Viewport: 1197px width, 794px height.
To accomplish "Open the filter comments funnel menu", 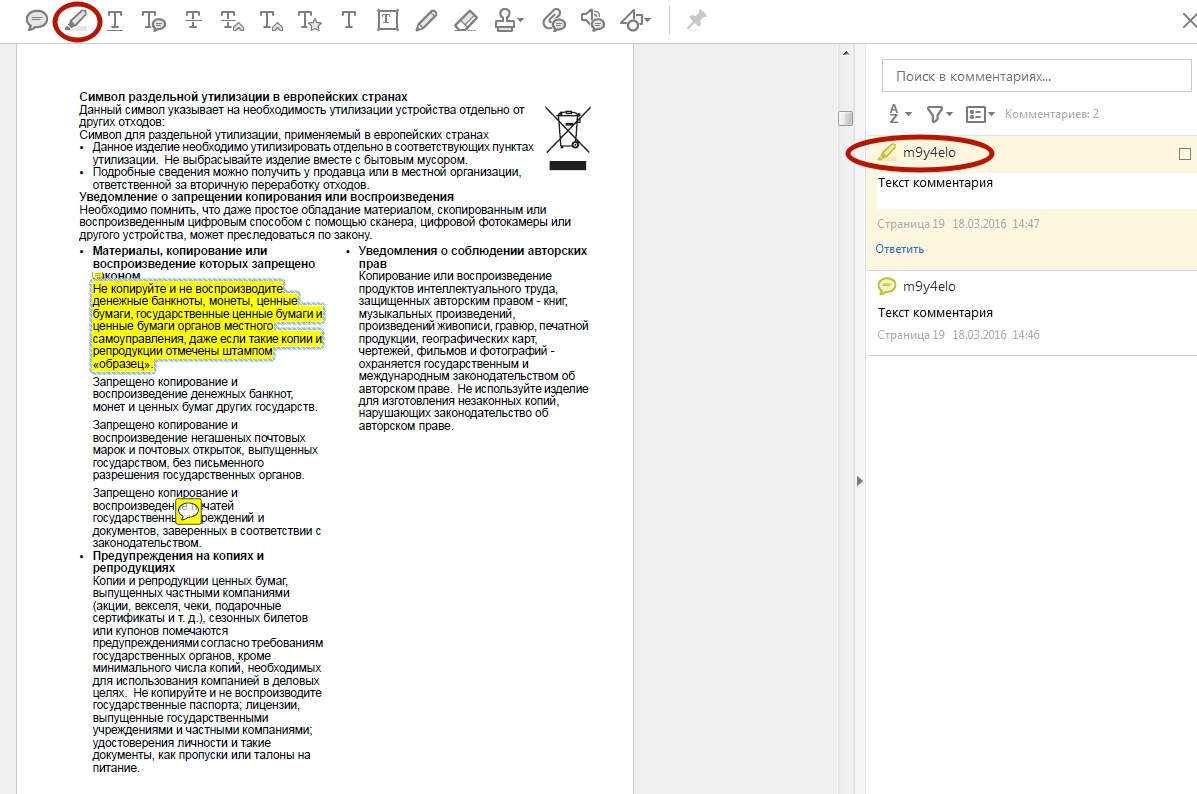I will (939, 114).
